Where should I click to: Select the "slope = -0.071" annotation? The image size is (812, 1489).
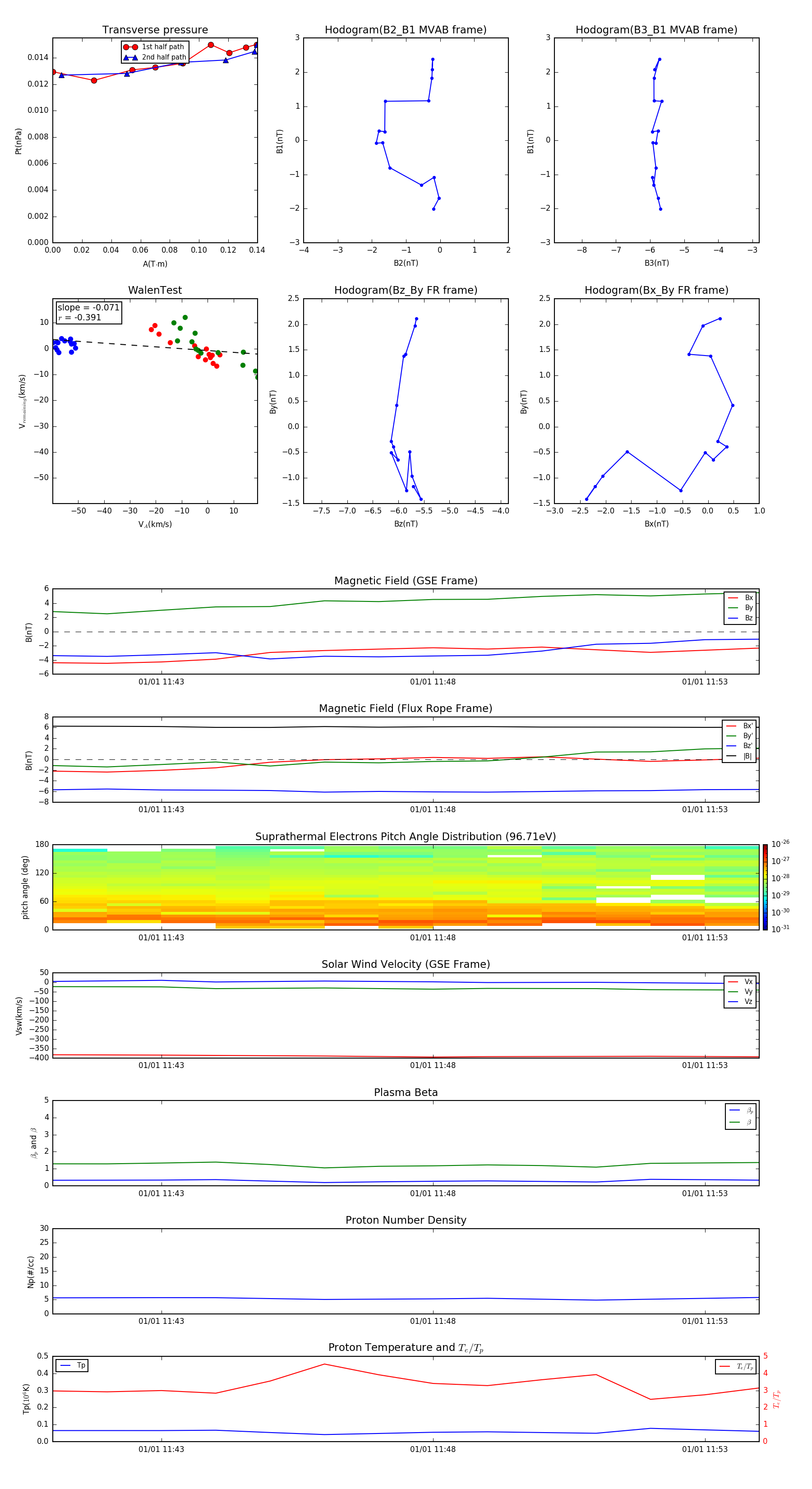(x=88, y=308)
